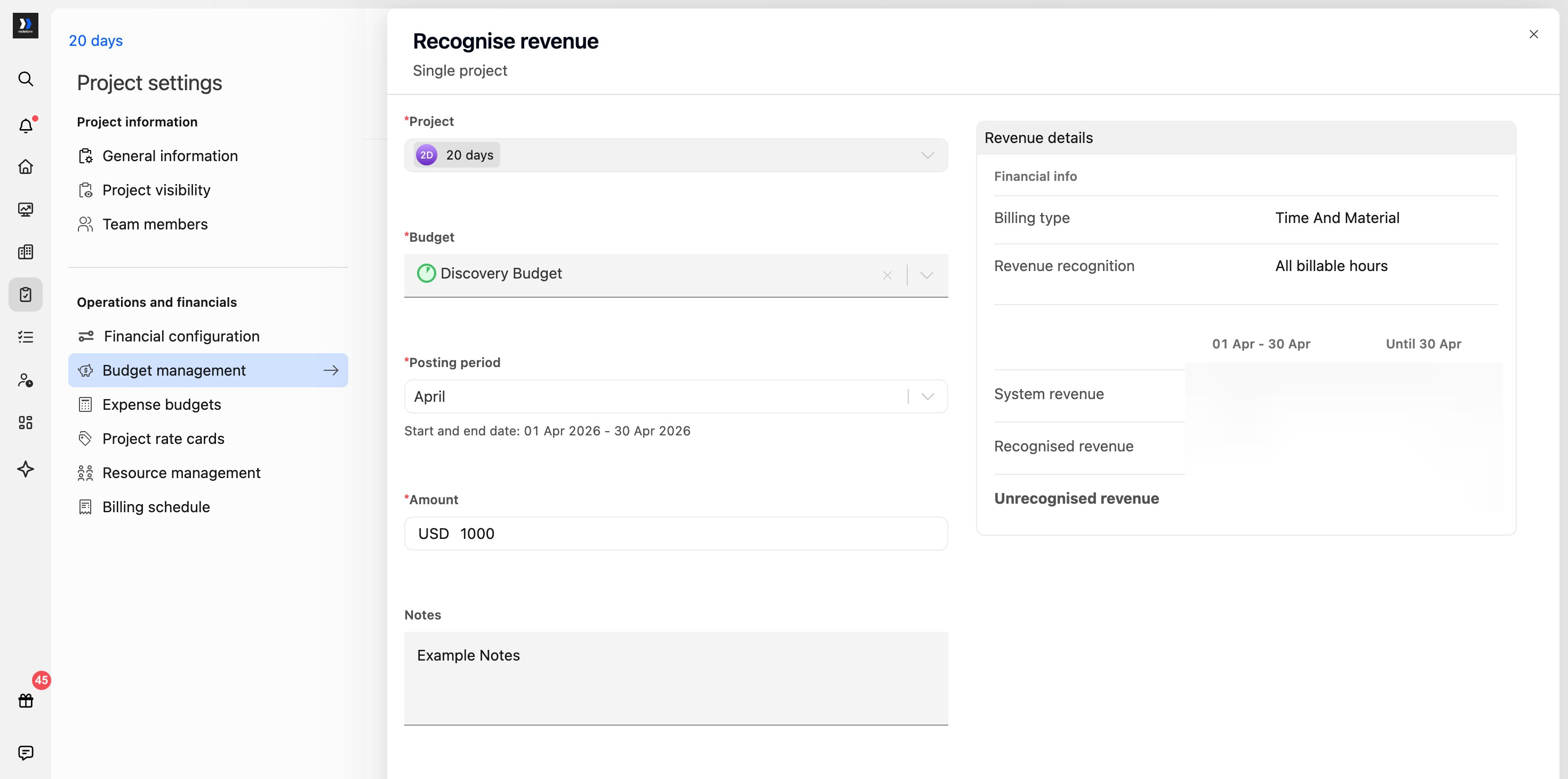The width and height of the screenshot is (1568, 779).
Task: Open the apps grid icon in sidebar
Action: pos(26,423)
